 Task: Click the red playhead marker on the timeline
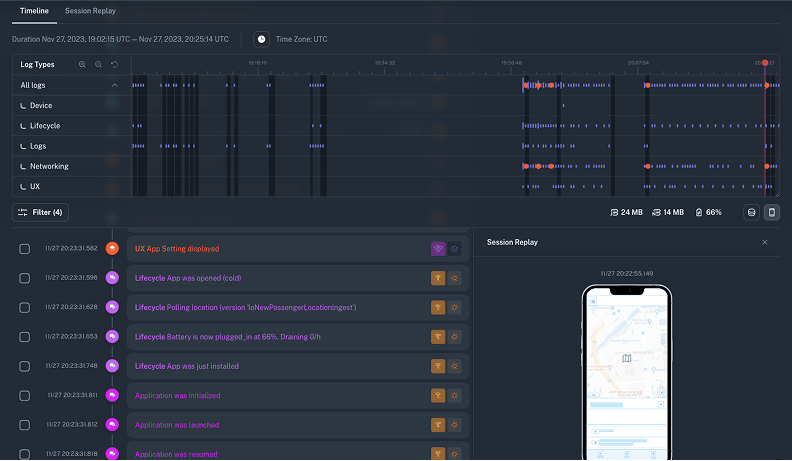click(765, 63)
